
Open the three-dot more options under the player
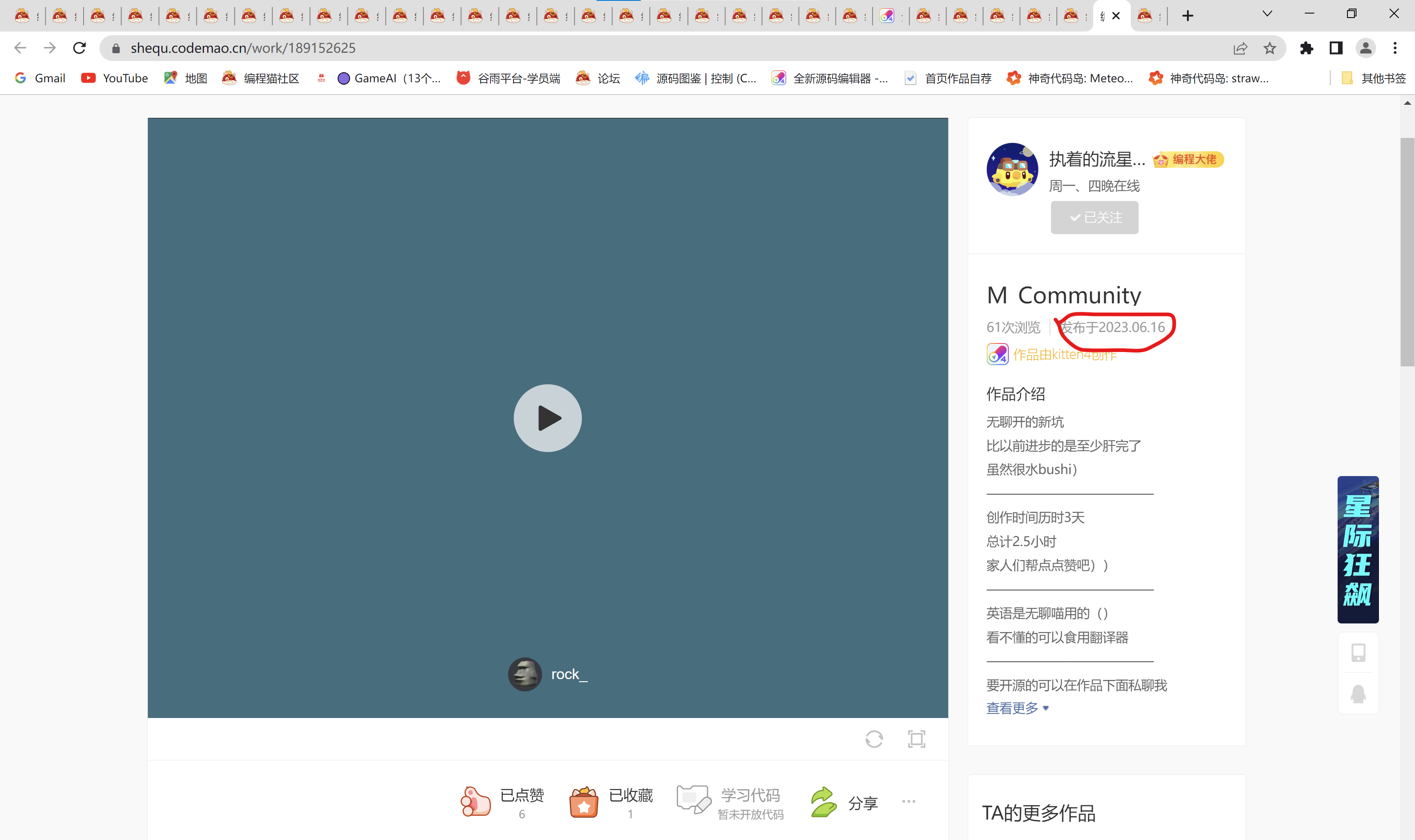909,801
